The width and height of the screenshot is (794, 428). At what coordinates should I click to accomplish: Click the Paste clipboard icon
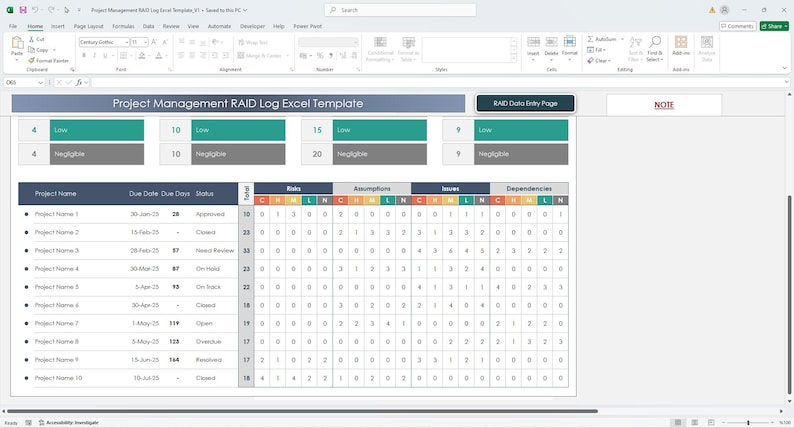(x=17, y=45)
